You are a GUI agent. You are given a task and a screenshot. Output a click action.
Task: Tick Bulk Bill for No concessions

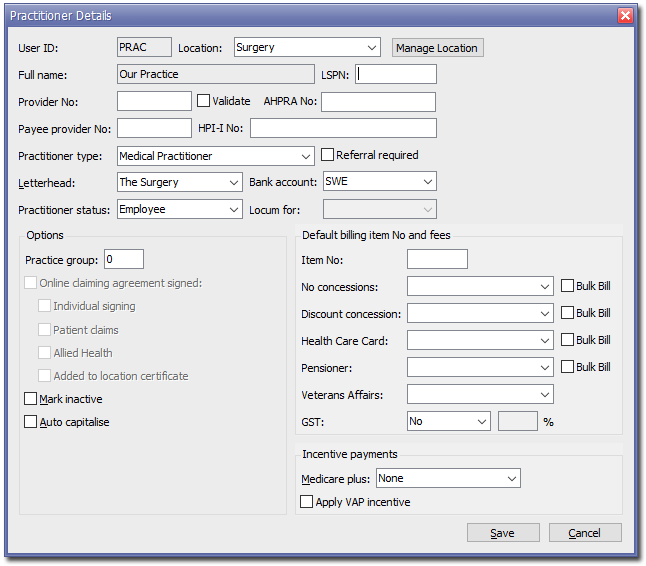(567, 286)
